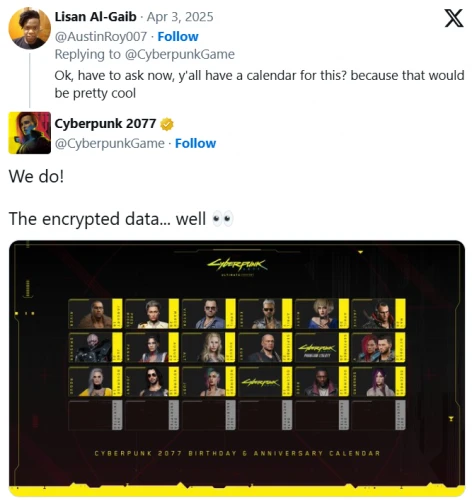472x500 pixels.
Task: Open the @CyberpunkGame mention in reply line
Action: (180, 54)
